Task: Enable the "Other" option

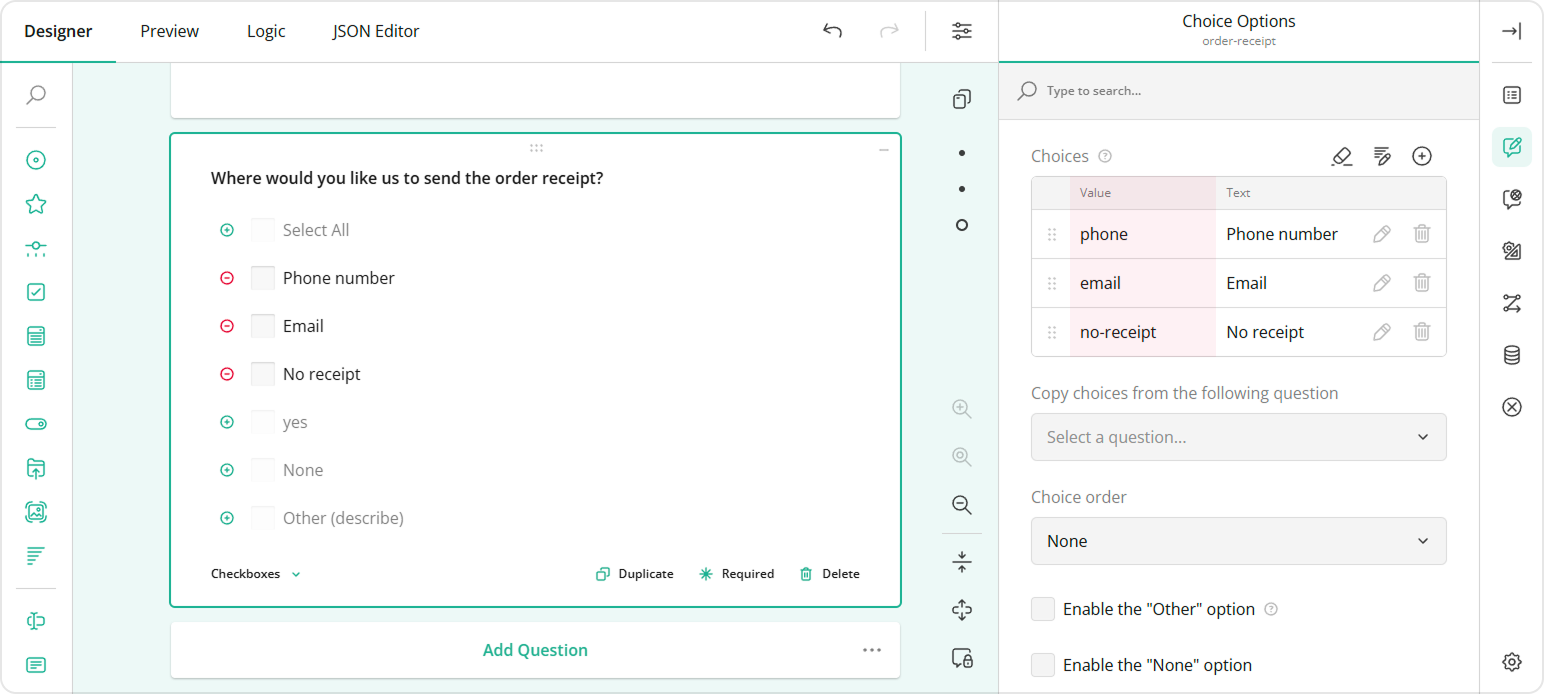Action: pos(1043,608)
